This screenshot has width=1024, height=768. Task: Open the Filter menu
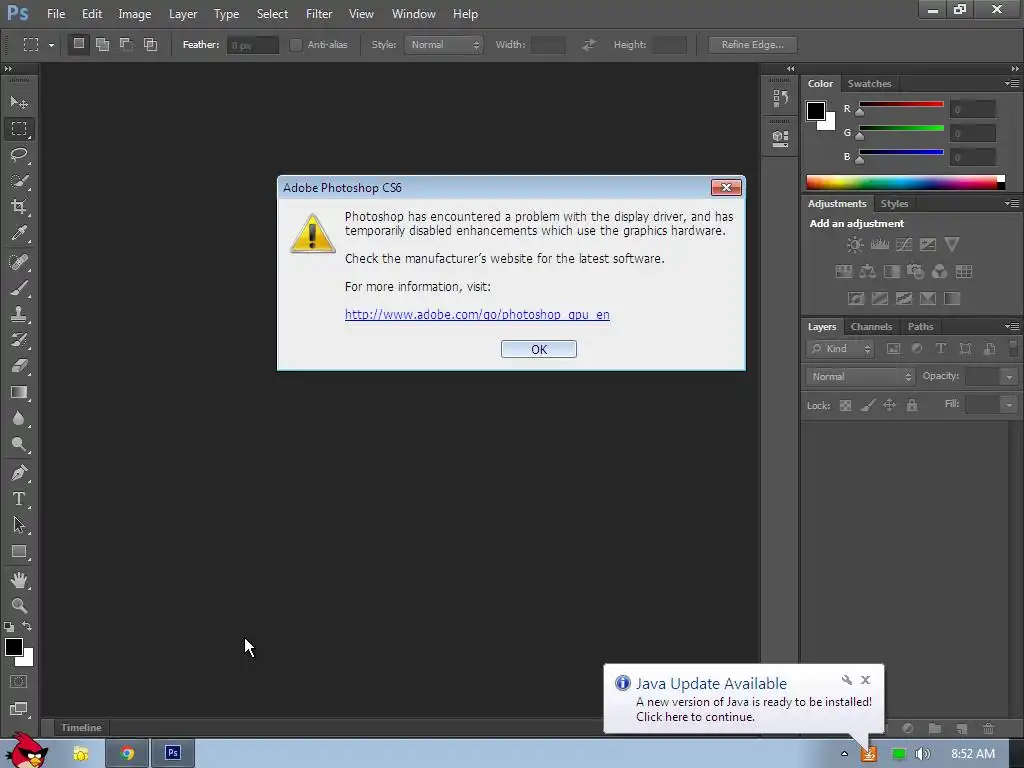tap(319, 14)
